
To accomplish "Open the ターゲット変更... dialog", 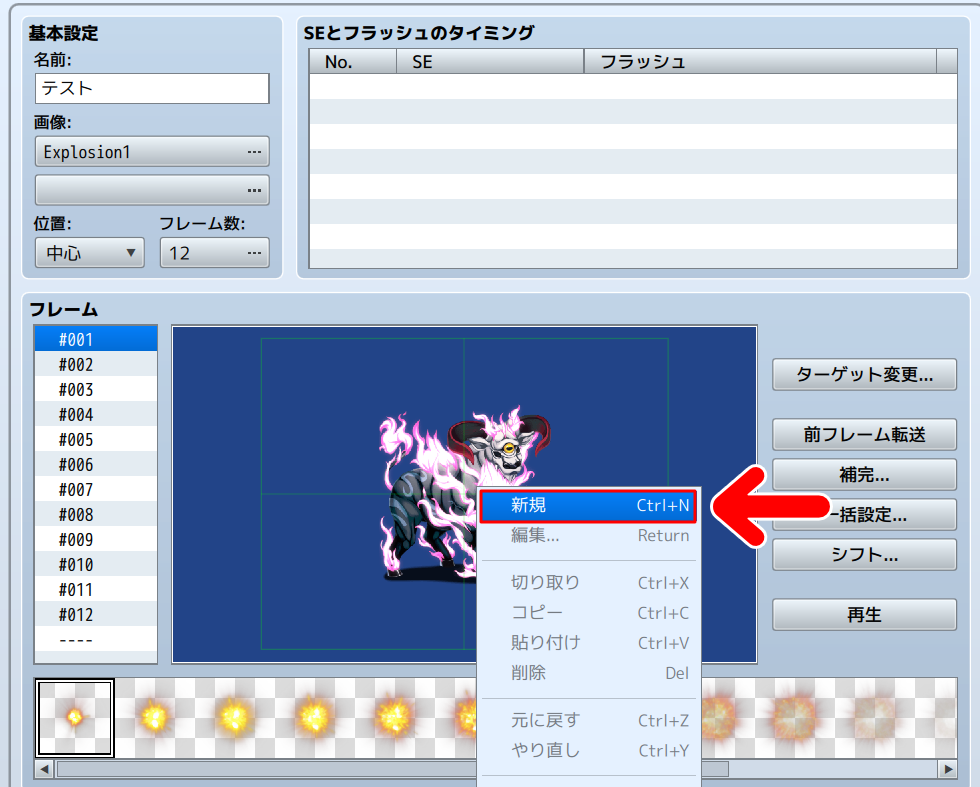I will coord(864,374).
